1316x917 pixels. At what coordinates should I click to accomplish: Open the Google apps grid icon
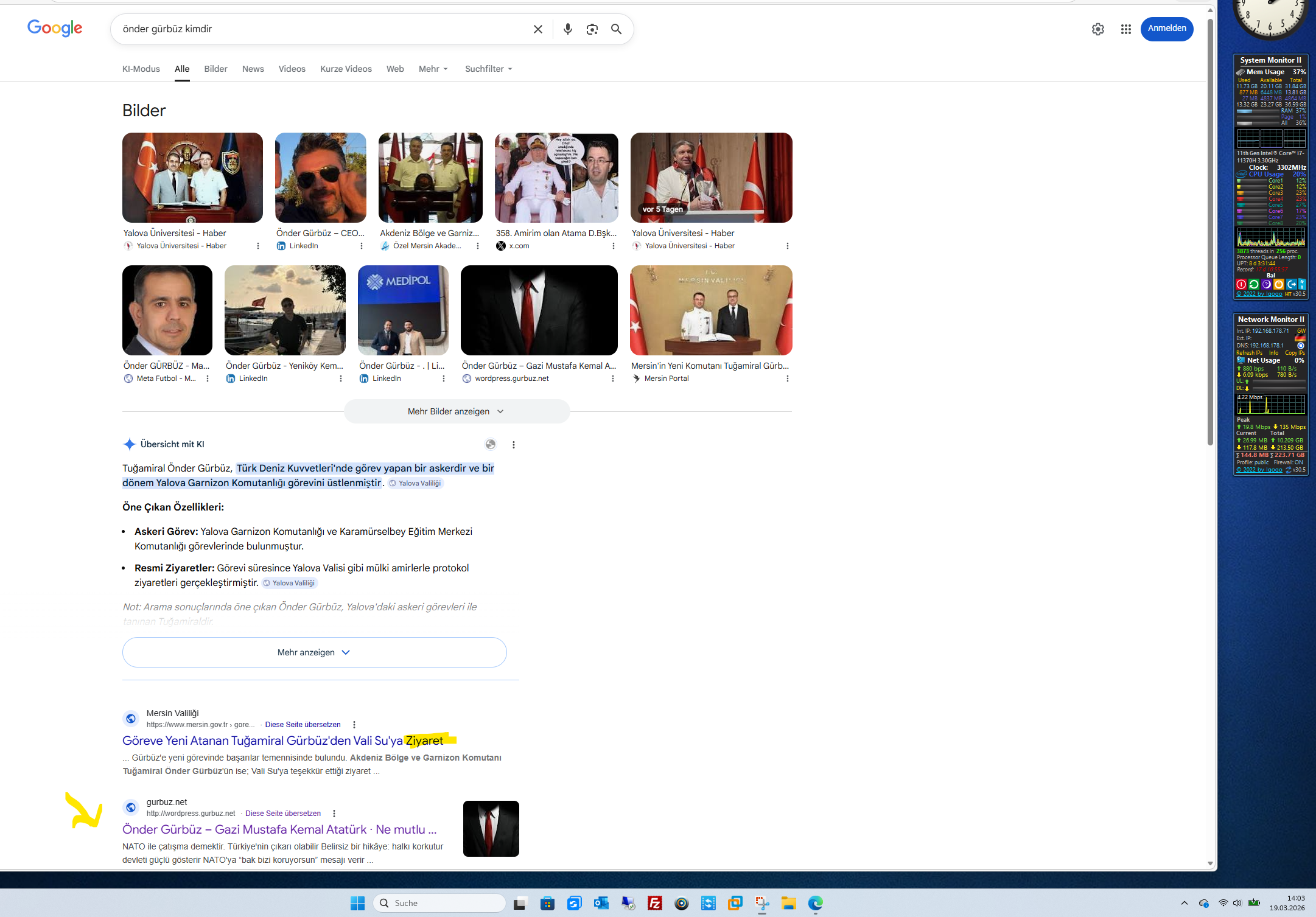tap(1125, 29)
